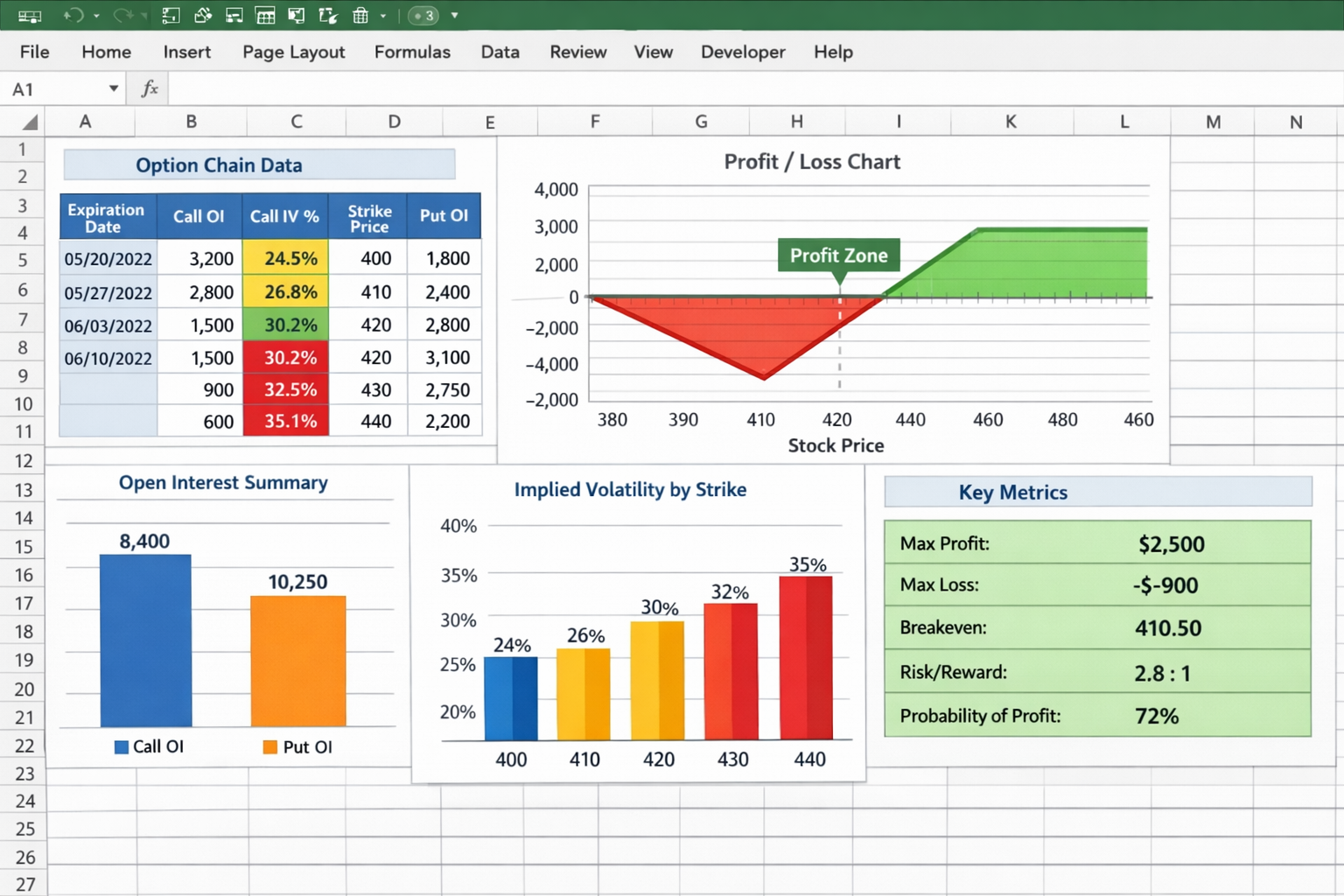Click the paint bucket icon in toolbar
The width and height of the screenshot is (1344, 896).
(x=203, y=16)
